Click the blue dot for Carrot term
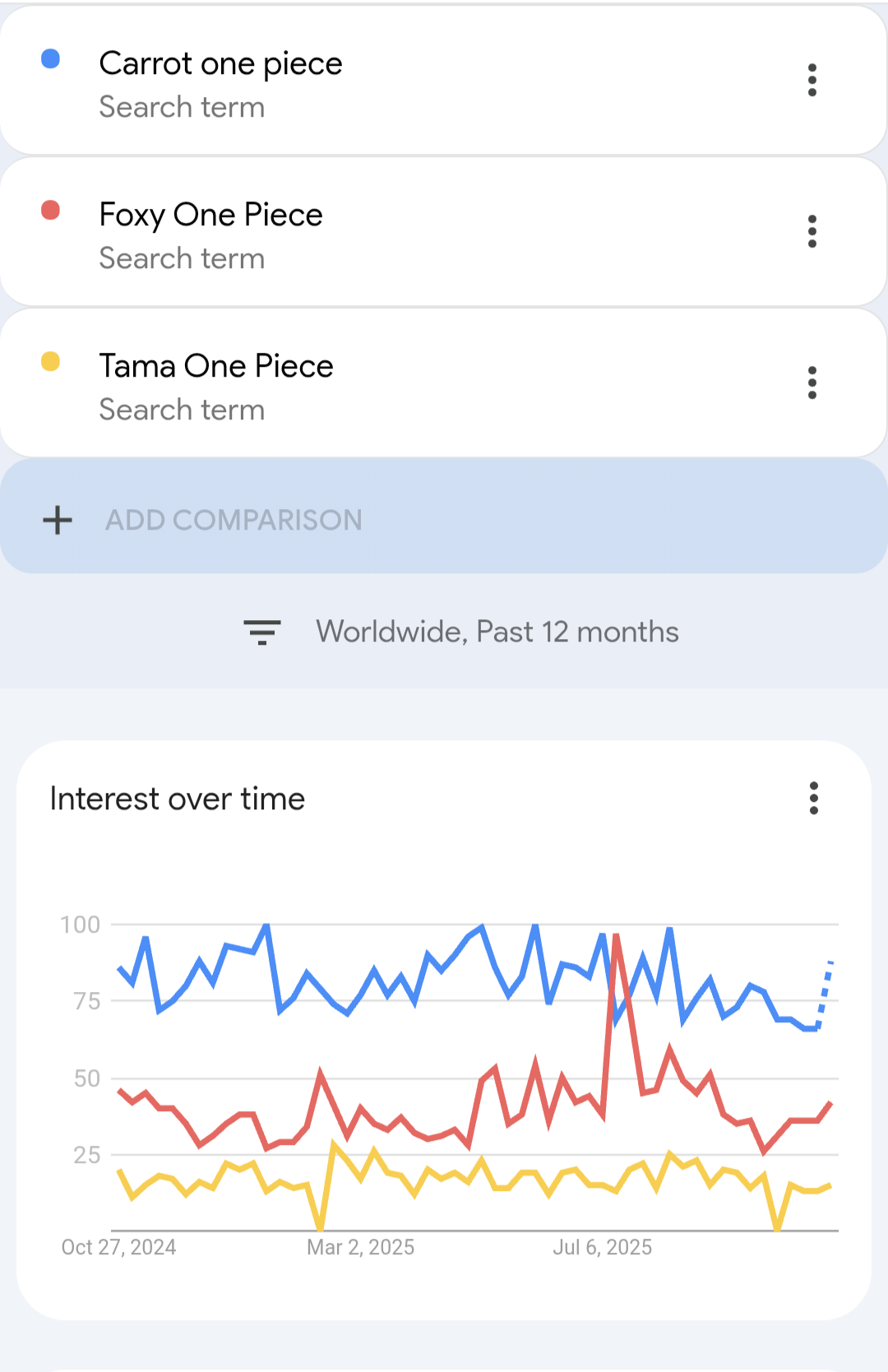 pyautogui.click(x=50, y=58)
